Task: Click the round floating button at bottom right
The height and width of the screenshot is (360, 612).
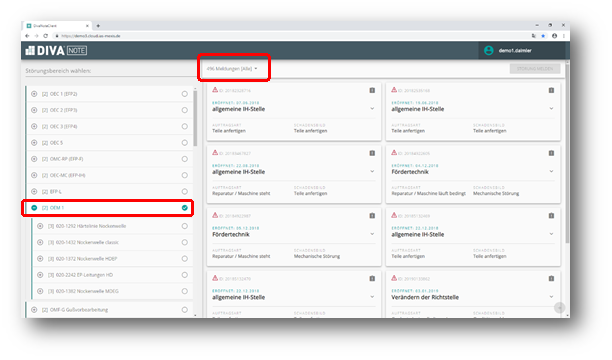Action: pyautogui.click(x=560, y=308)
